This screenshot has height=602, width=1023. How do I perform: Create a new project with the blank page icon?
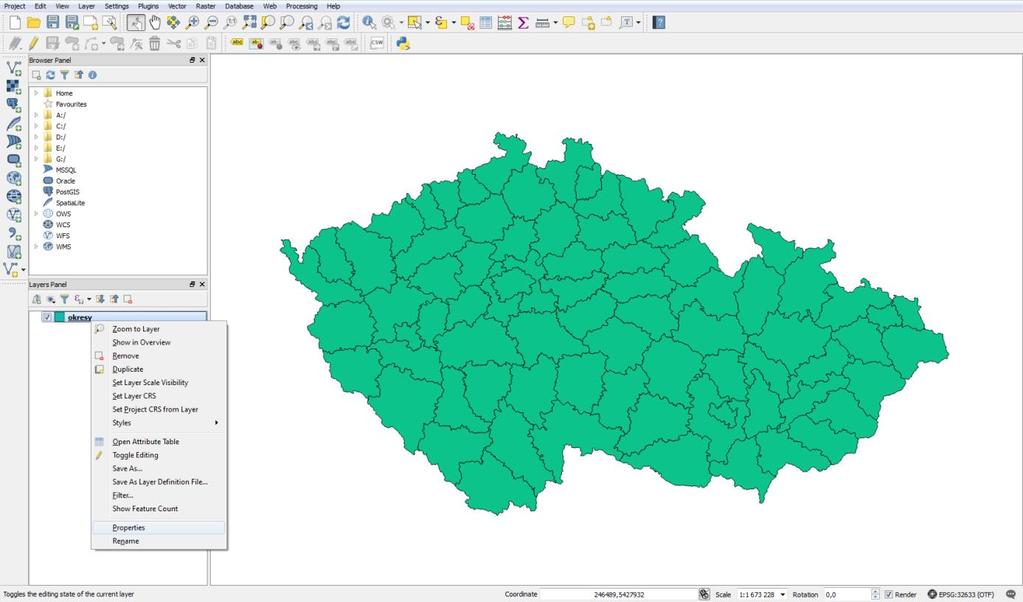[x=14, y=23]
